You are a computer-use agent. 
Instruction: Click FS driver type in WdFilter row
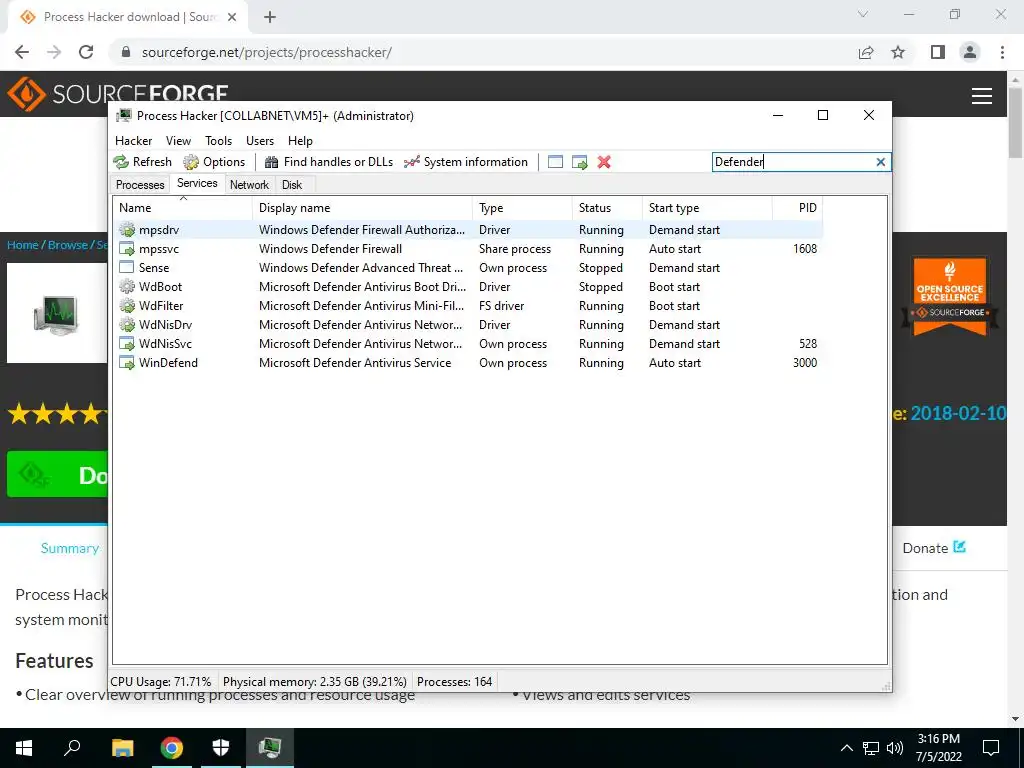[502, 306]
